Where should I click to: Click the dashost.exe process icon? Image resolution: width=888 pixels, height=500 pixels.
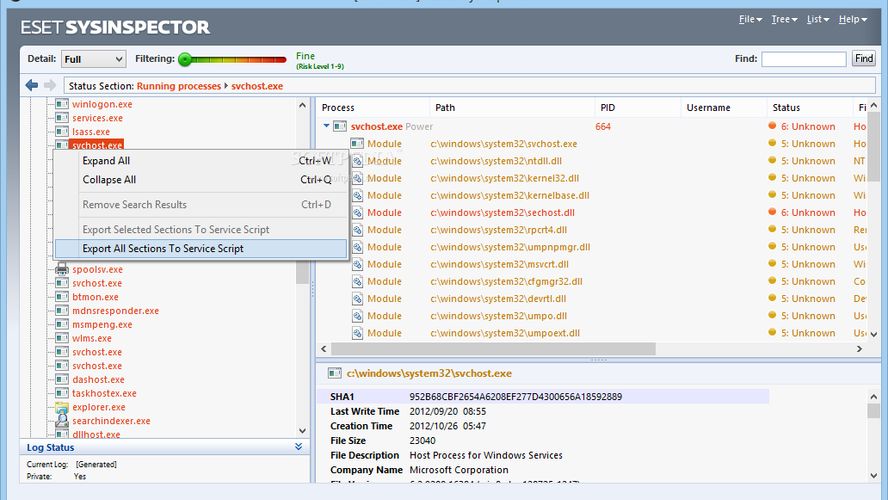click(62, 379)
